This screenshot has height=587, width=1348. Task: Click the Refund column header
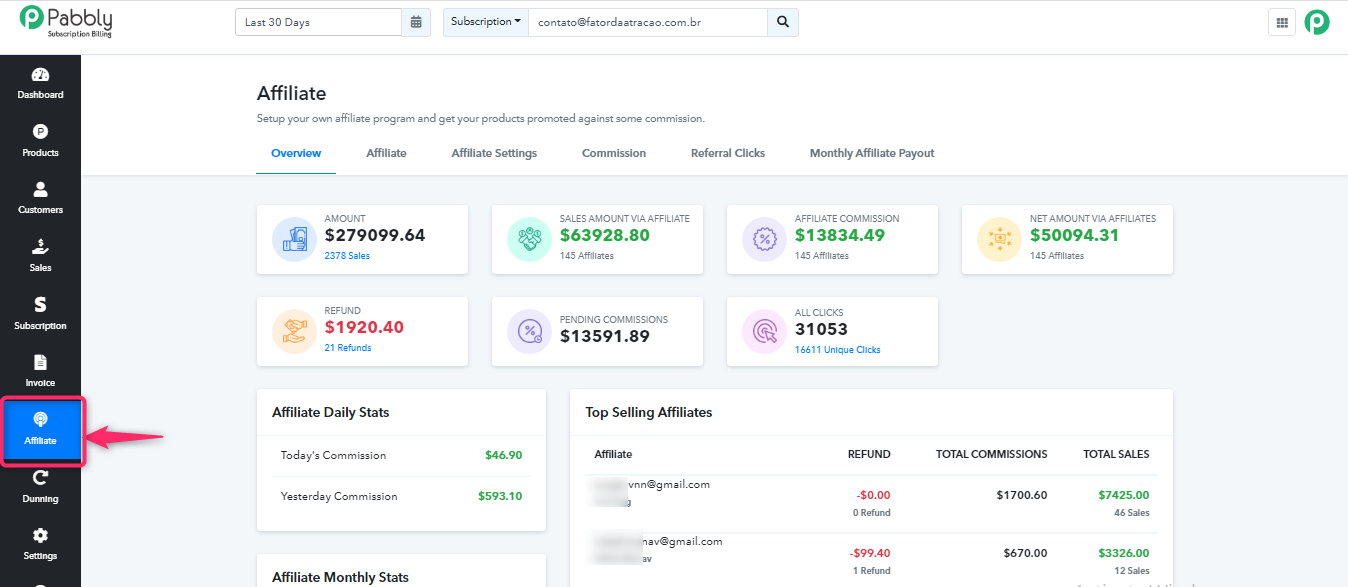point(869,454)
